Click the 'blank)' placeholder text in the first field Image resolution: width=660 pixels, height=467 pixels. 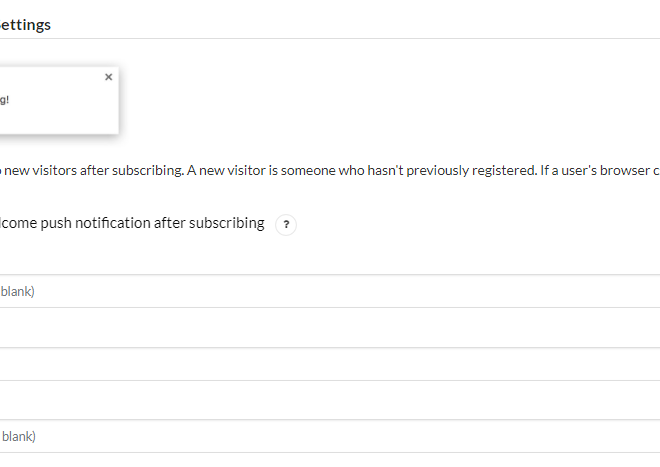pyautogui.click(x=17, y=291)
